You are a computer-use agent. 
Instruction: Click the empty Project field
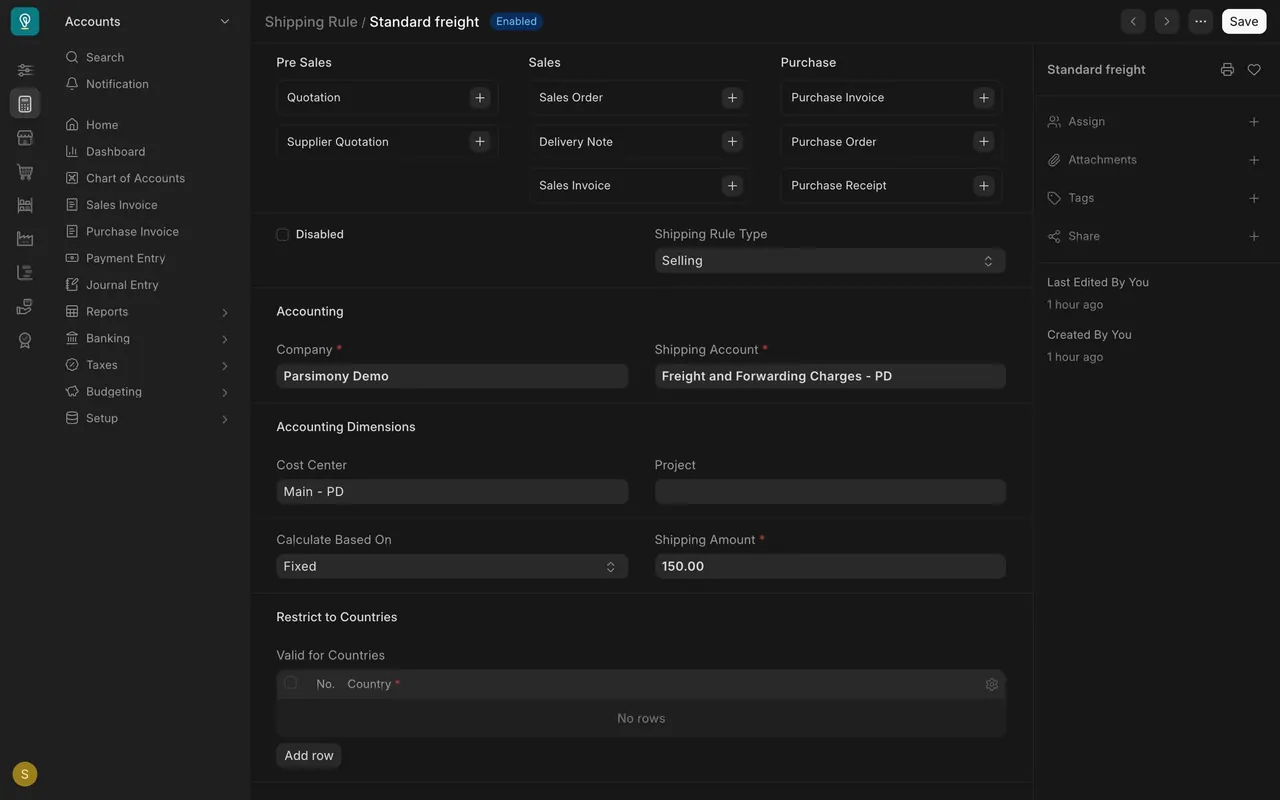tap(830, 492)
